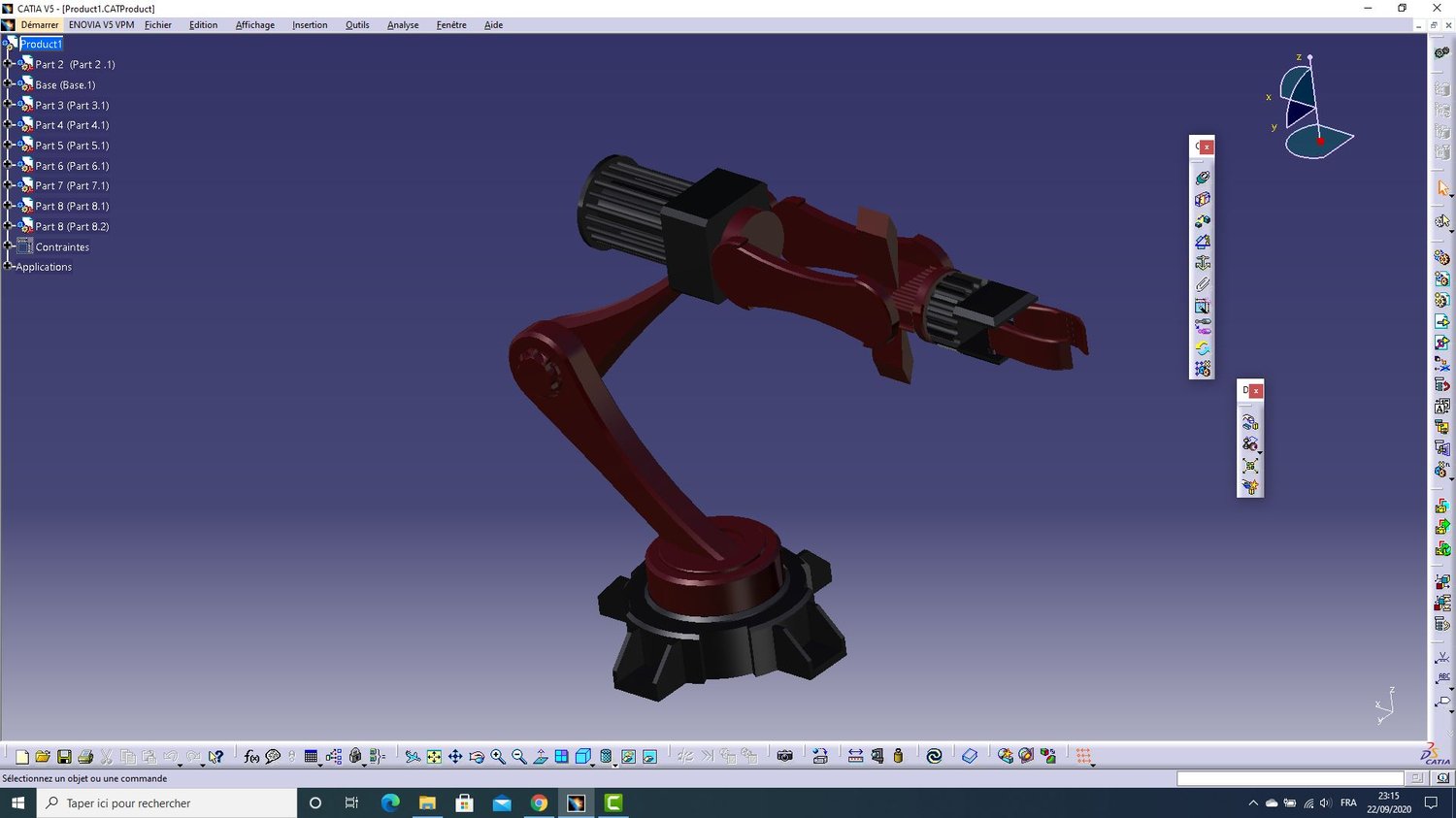Open Measure Inertia weight icon
Viewport: 1456px width, 818px height.
tap(898, 757)
